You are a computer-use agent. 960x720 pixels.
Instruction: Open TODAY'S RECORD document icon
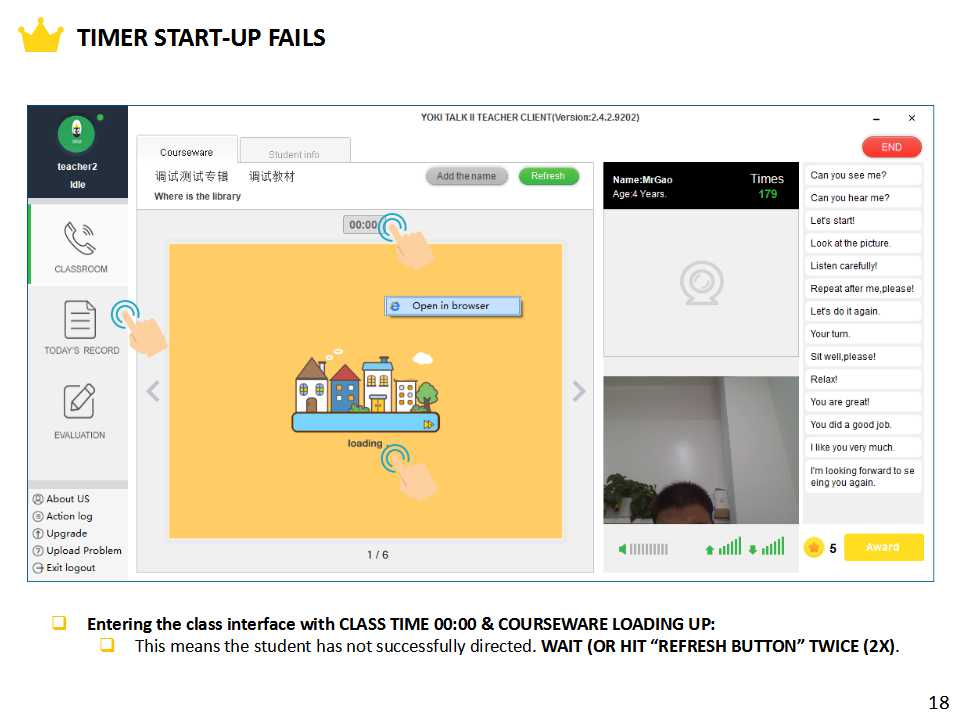pyautogui.click(x=80, y=319)
